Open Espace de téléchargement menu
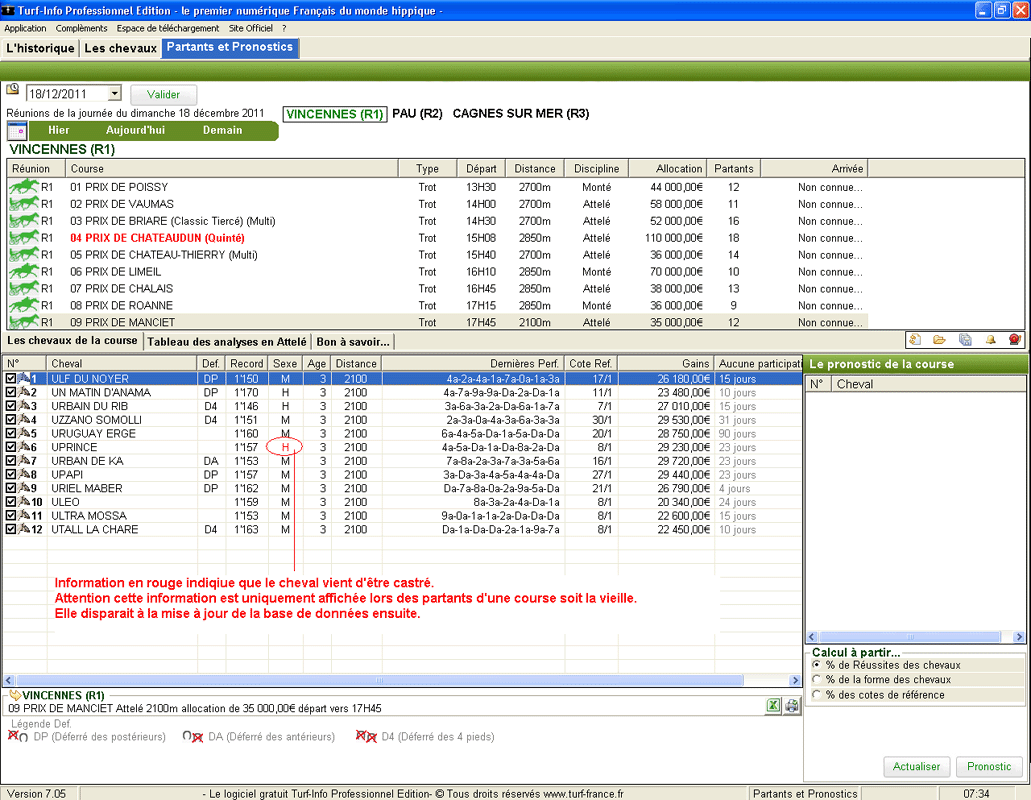 (168, 28)
